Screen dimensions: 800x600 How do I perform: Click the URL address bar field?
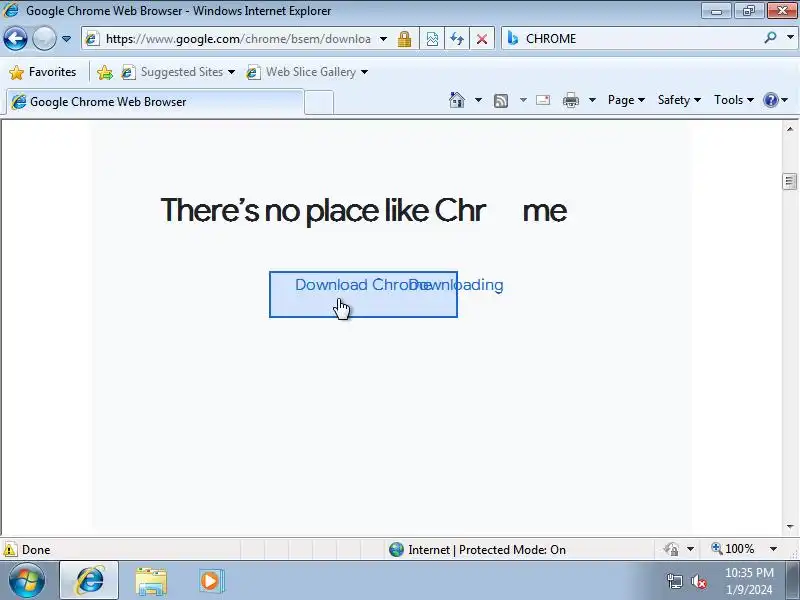(x=237, y=39)
